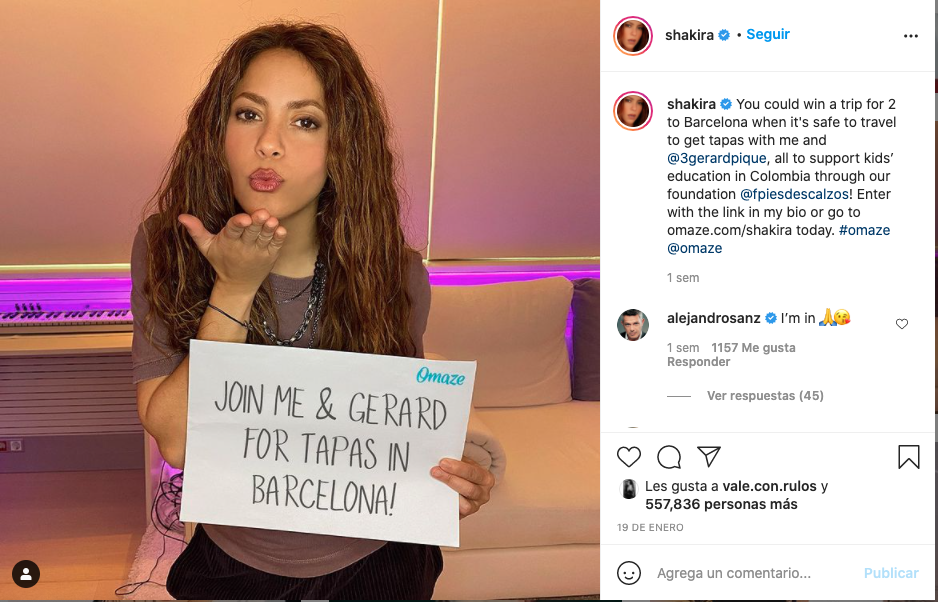Save post with bookmark icon
This screenshot has height=602, width=938.
[x=909, y=457]
